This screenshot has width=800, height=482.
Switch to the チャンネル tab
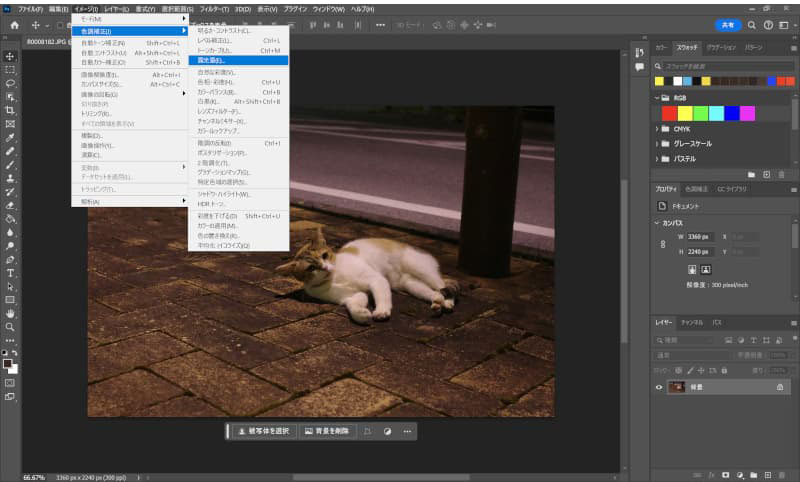[692, 323]
